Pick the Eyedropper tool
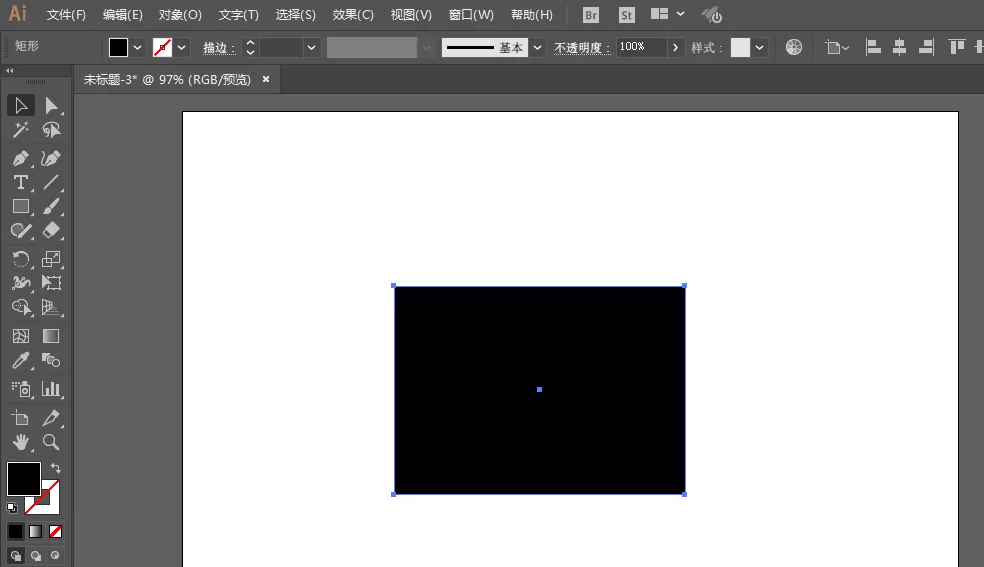This screenshot has width=984, height=567. 21,361
